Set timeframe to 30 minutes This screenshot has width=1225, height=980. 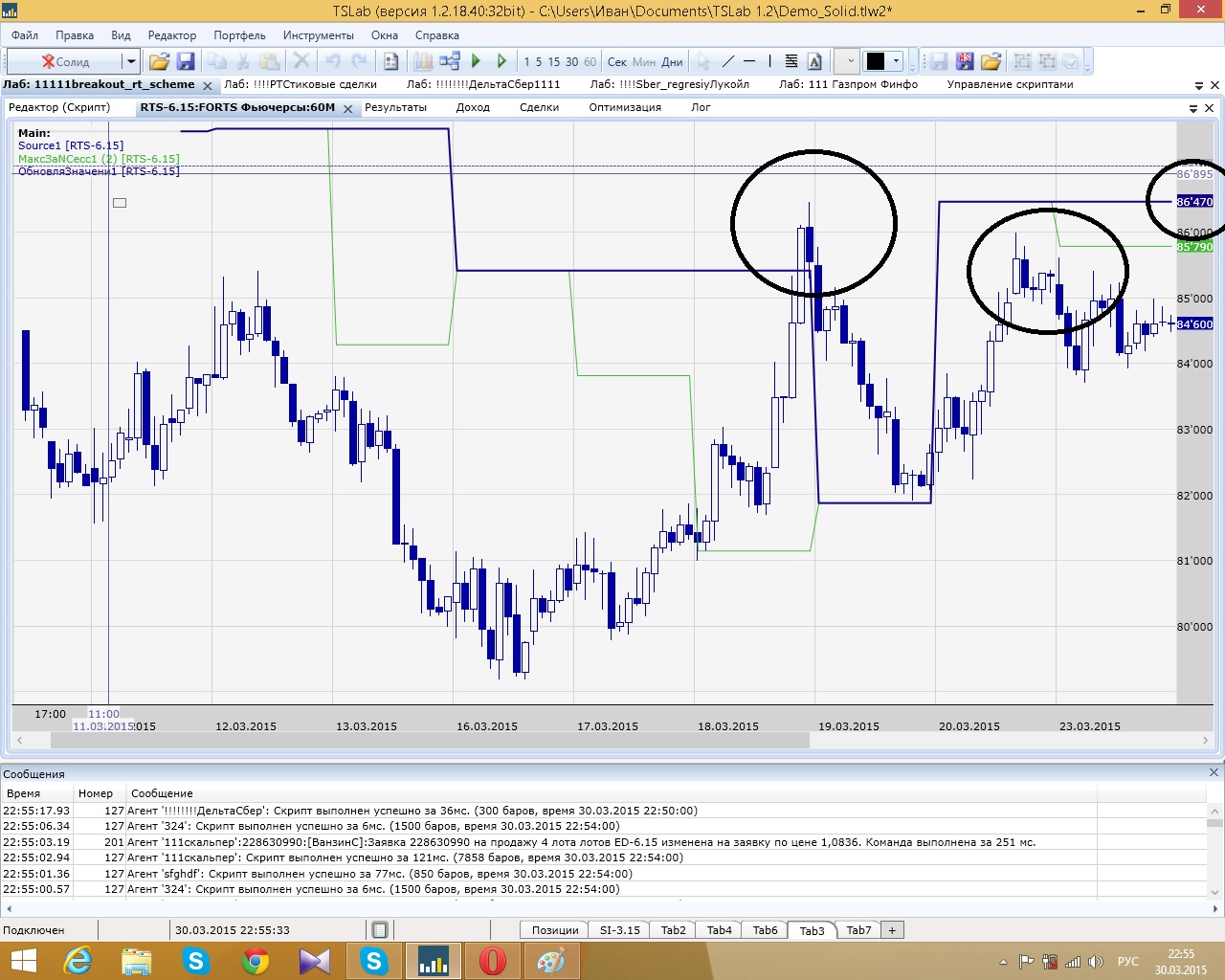pos(571,61)
